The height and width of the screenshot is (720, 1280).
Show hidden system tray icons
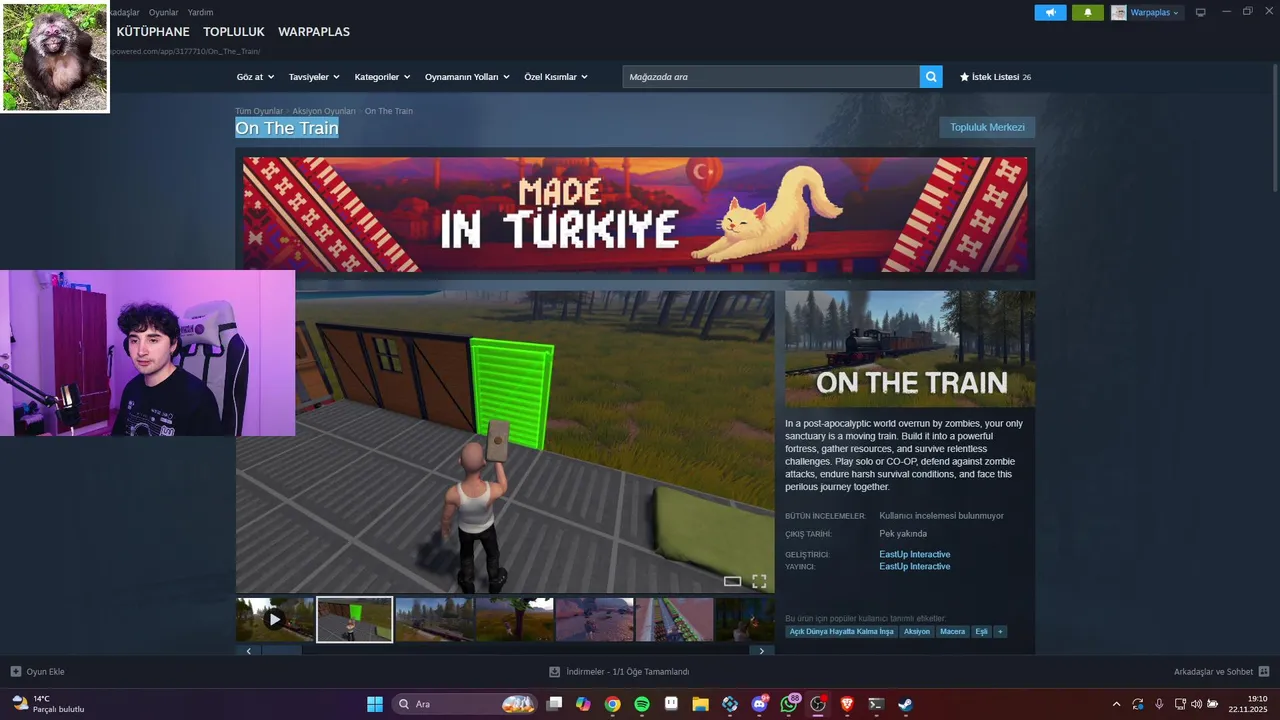(1116, 704)
